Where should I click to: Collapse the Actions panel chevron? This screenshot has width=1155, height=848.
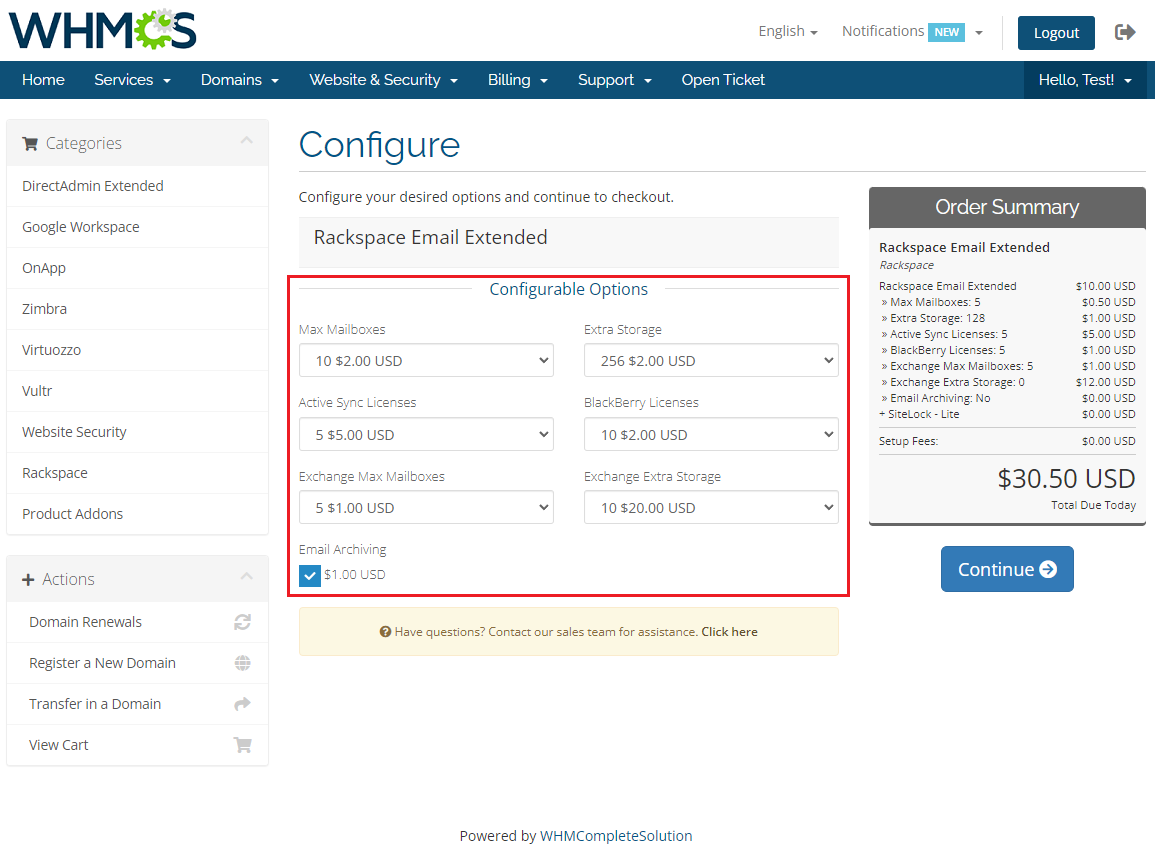(x=247, y=576)
